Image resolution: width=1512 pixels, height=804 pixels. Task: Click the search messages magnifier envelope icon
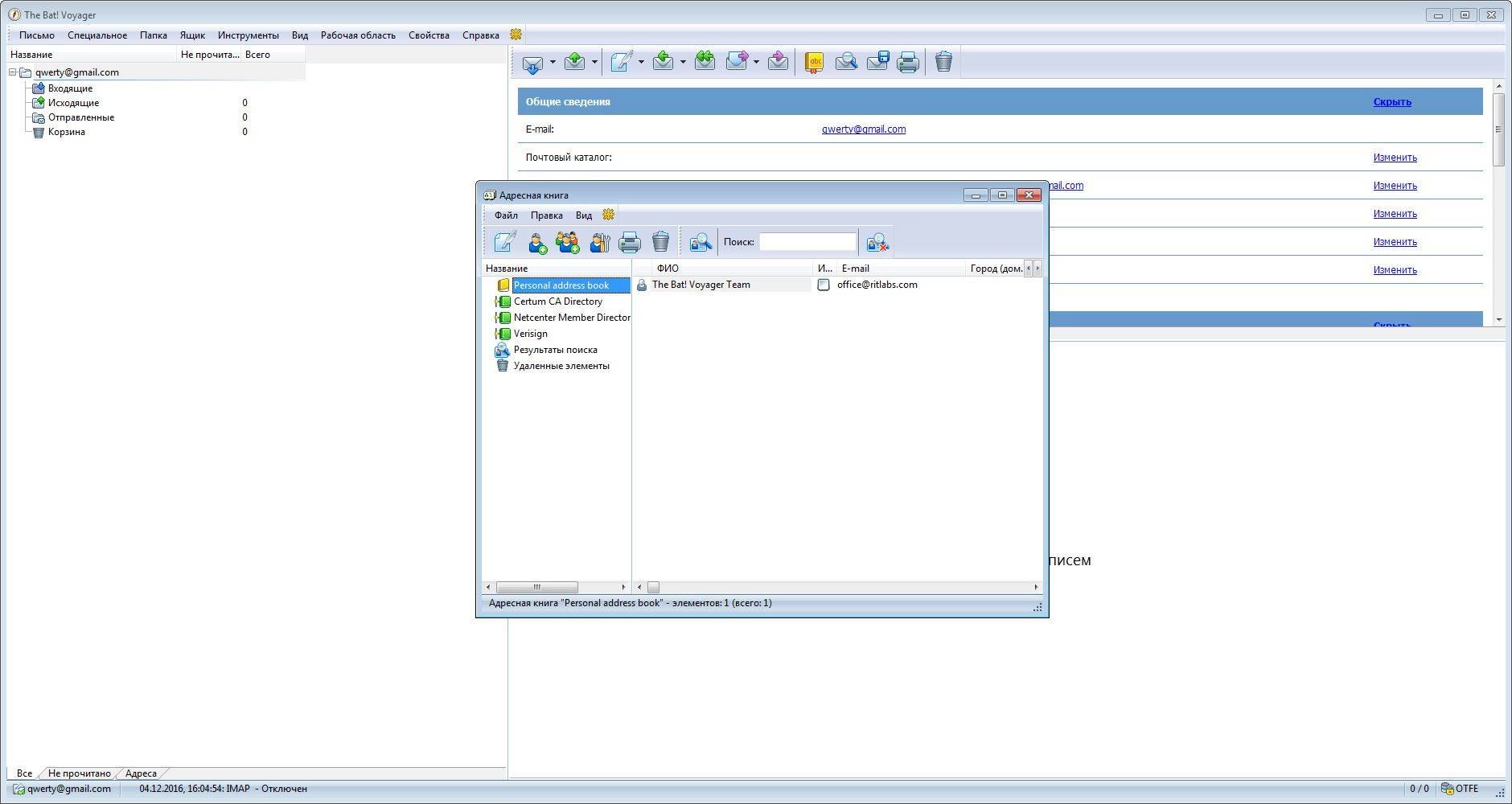point(845,62)
